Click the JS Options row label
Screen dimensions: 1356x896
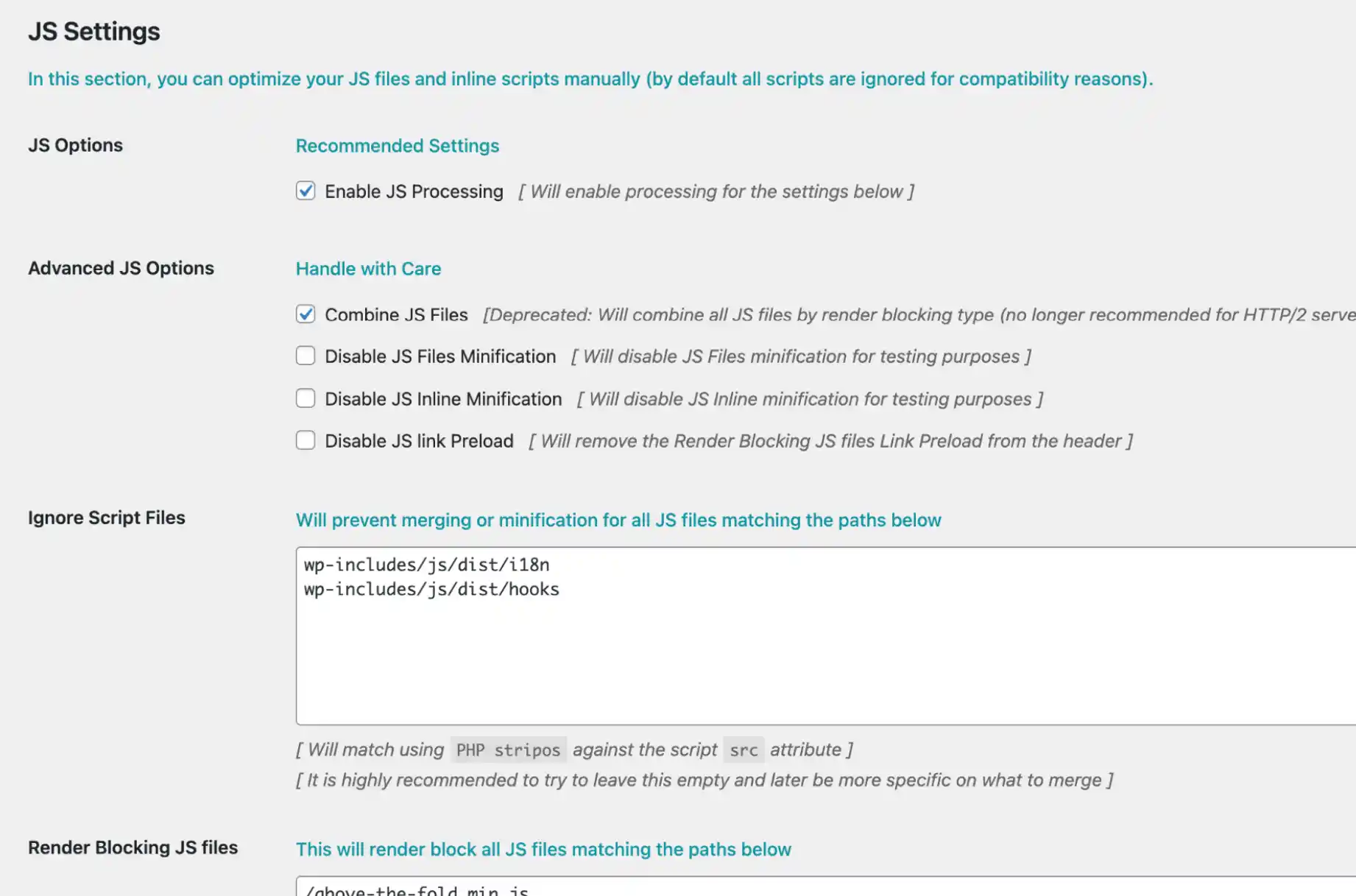(x=75, y=145)
